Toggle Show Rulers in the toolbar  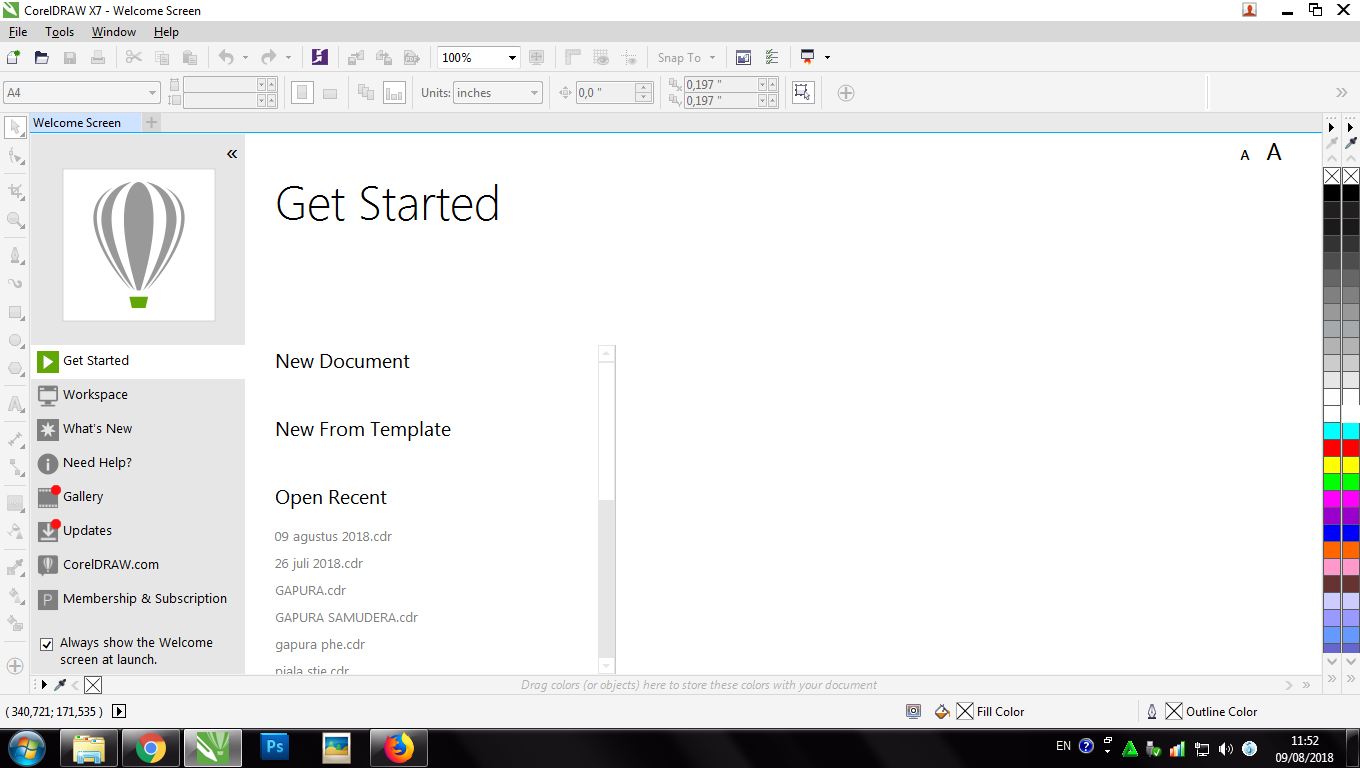[573, 57]
